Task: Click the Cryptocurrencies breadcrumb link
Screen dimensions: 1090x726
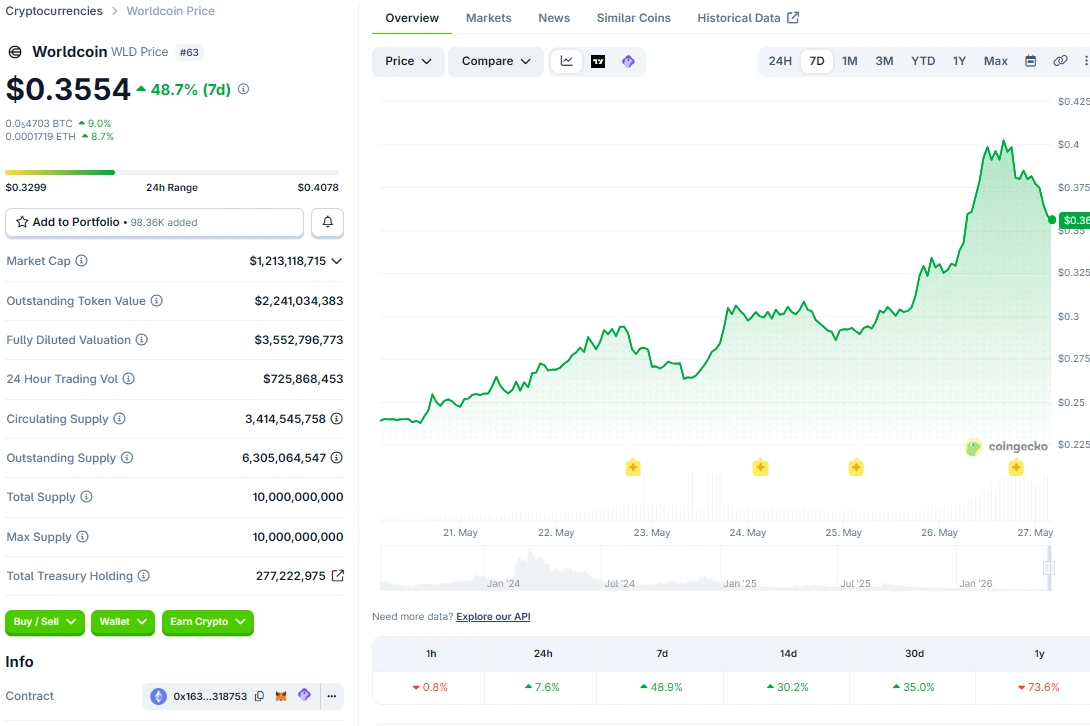Action: (54, 11)
